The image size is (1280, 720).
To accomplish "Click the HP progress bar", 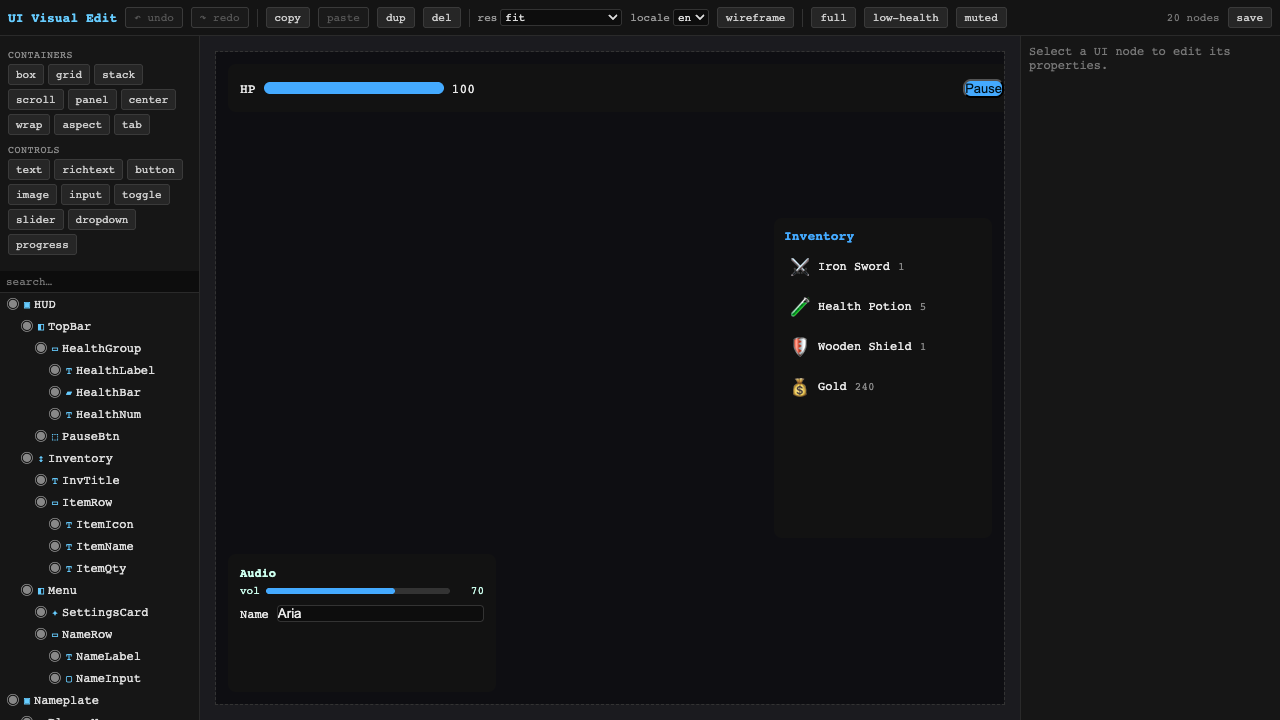I will [x=354, y=89].
